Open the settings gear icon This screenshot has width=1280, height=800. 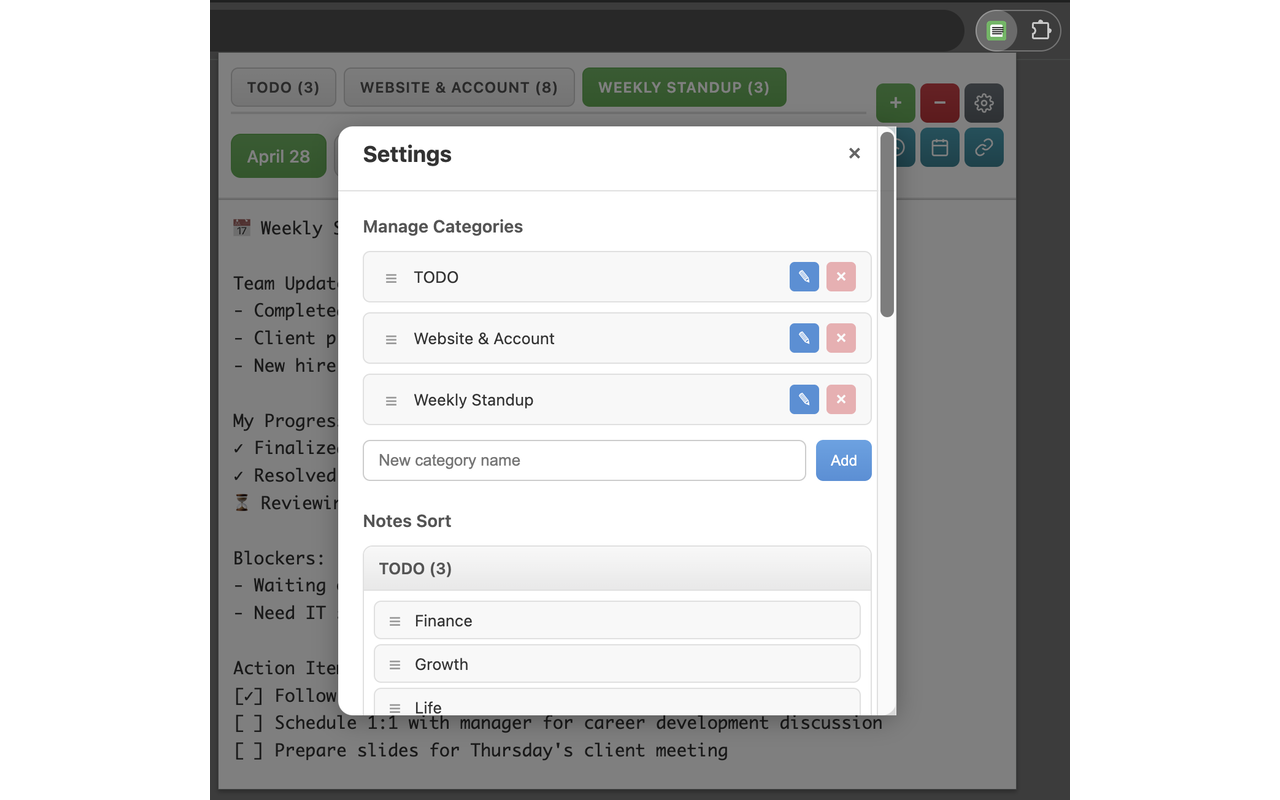point(983,103)
